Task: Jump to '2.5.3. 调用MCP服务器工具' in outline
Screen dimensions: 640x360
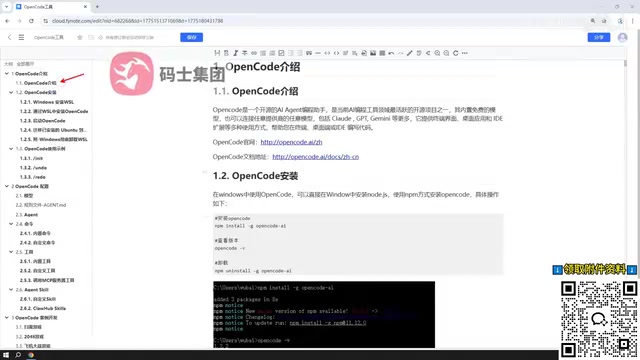Action: click(x=47, y=280)
